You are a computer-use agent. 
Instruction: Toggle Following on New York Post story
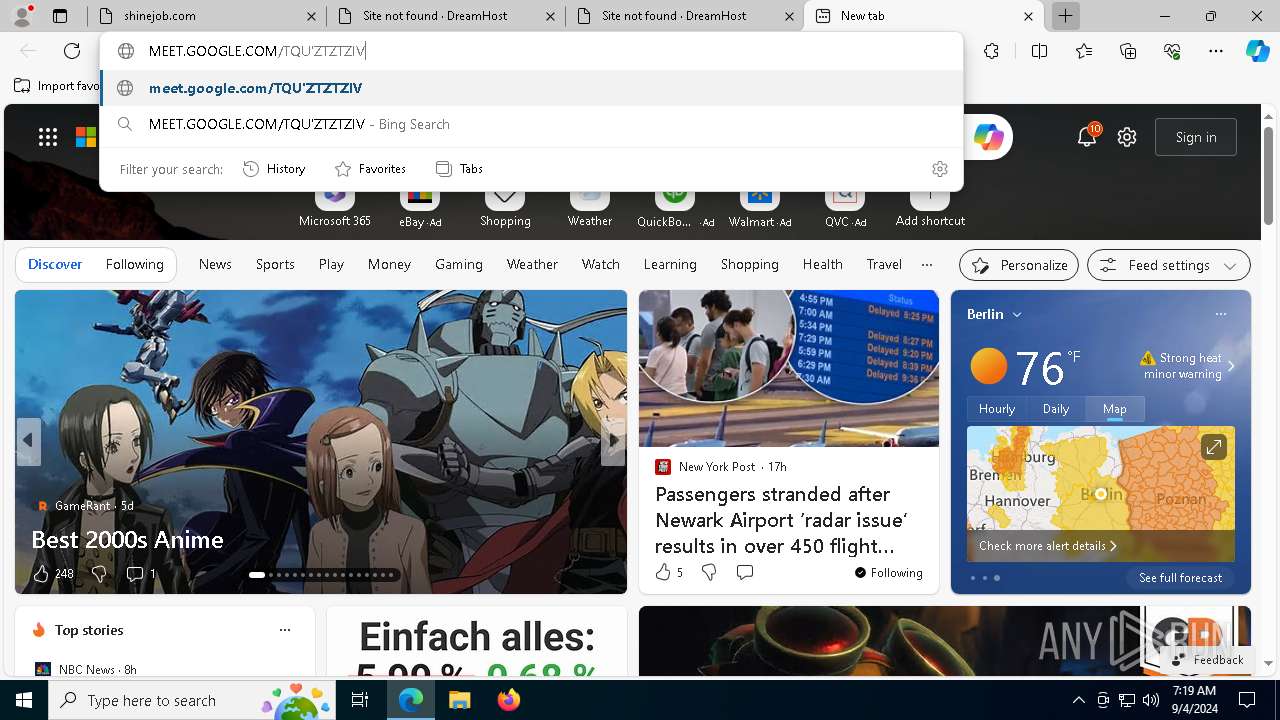[x=888, y=573]
